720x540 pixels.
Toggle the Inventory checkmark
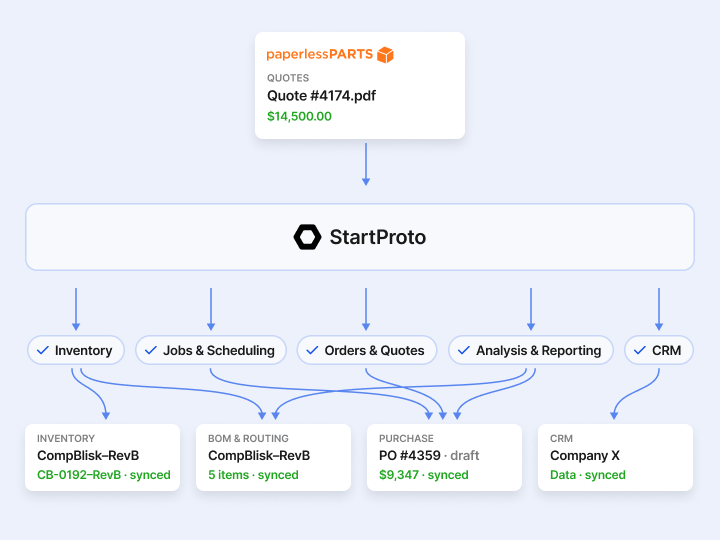[43, 350]
